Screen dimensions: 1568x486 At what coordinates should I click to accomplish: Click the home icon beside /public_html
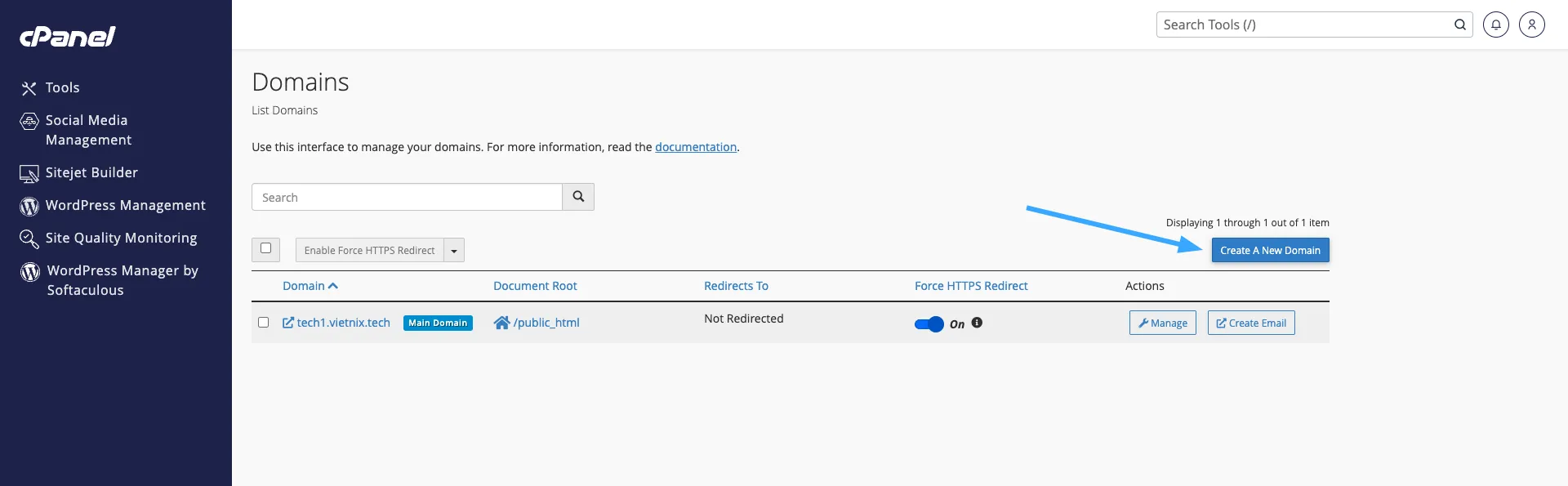[501, 323]
